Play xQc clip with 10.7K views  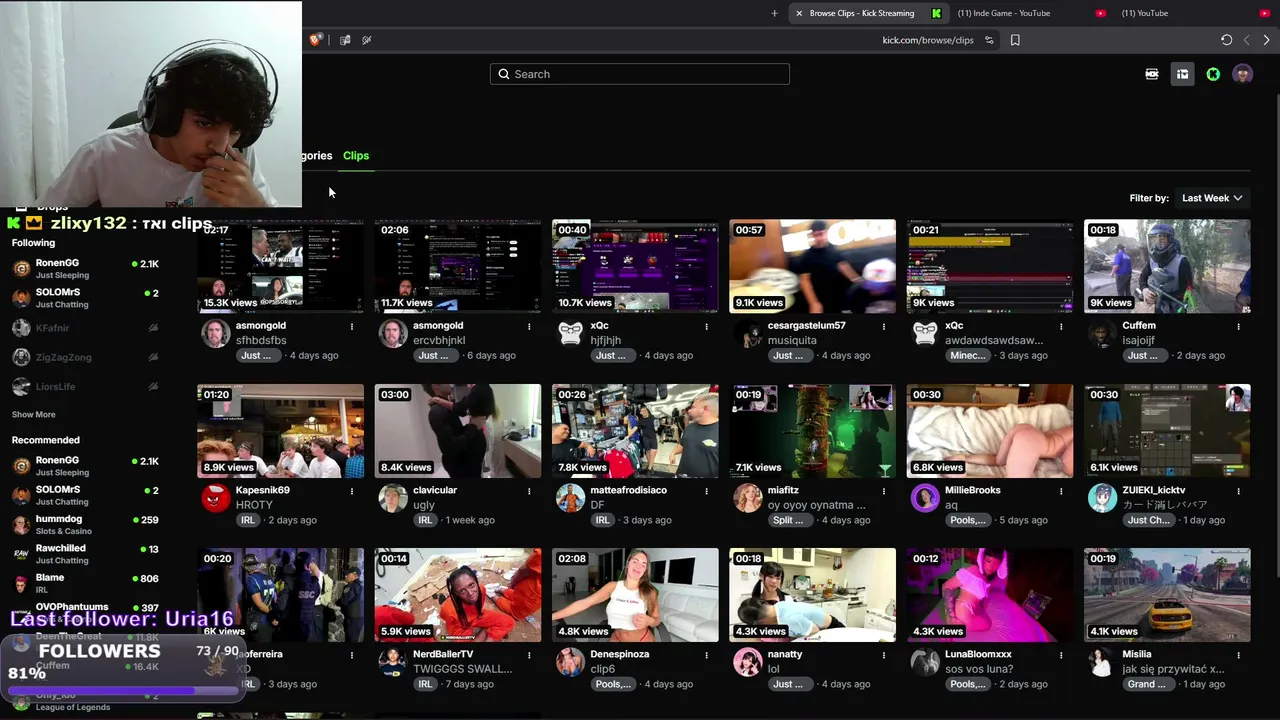[635, 267]
